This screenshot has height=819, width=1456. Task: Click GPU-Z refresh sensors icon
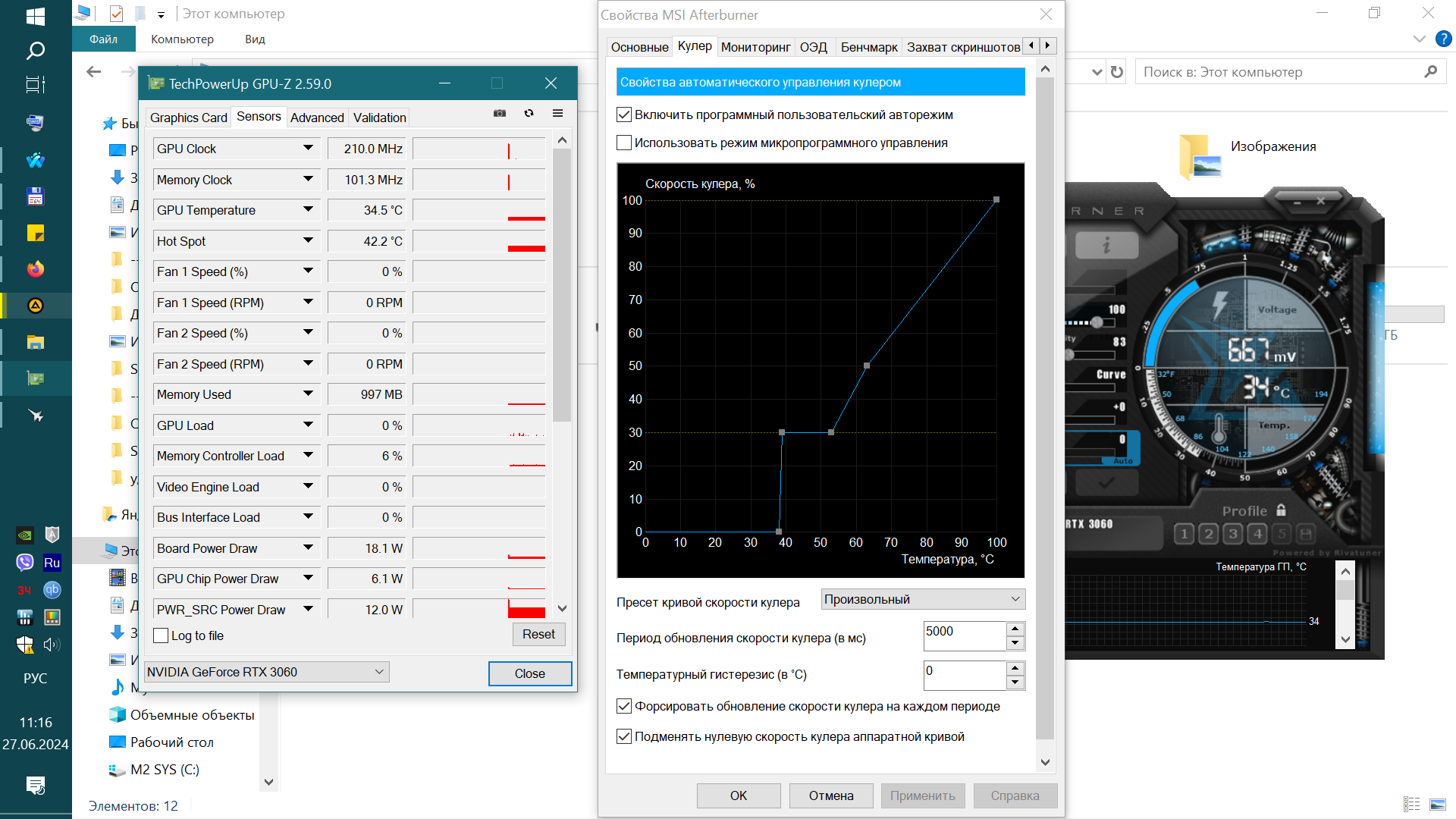point(529,114)
